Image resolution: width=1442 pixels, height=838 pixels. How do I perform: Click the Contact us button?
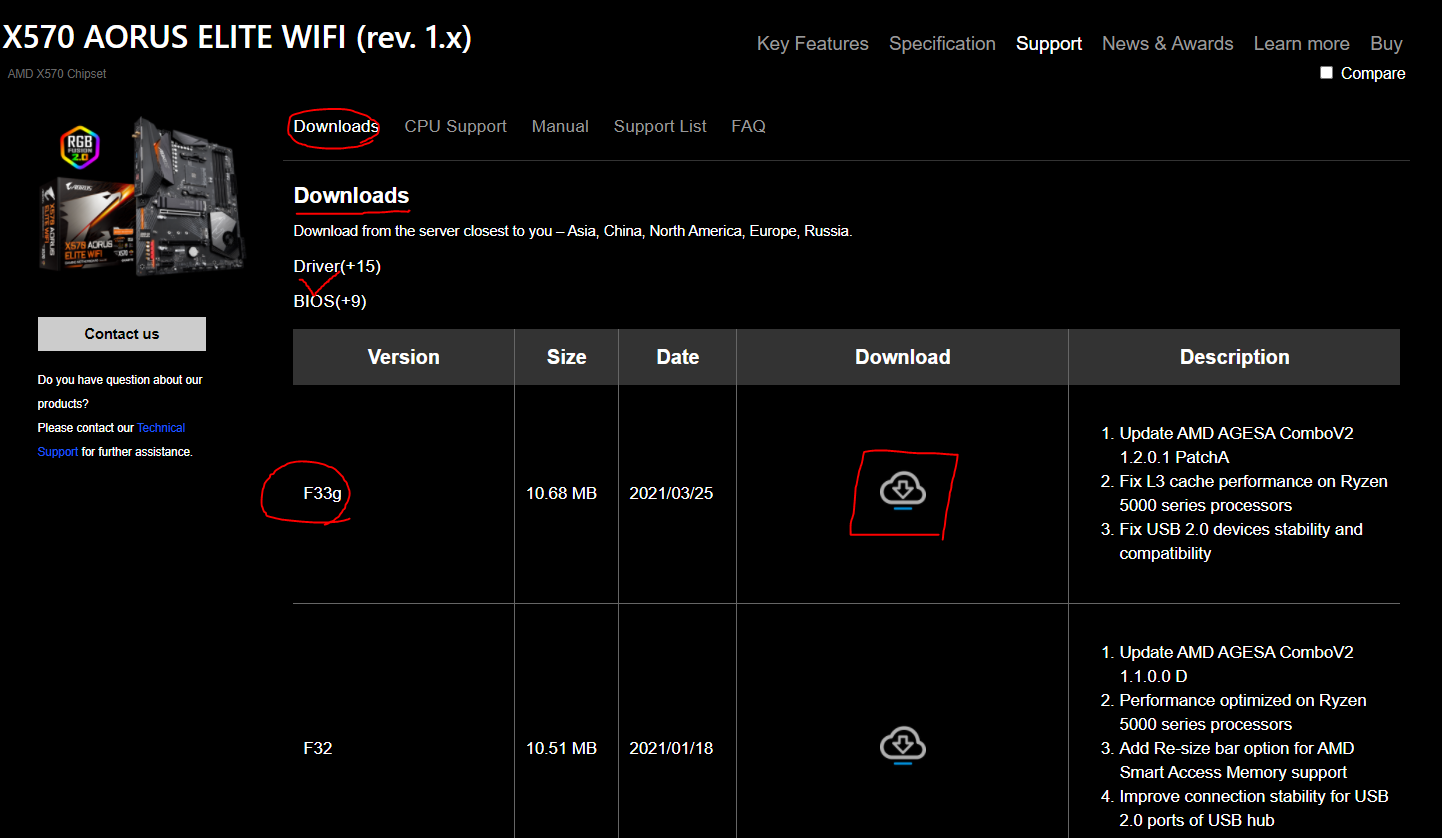122,334
